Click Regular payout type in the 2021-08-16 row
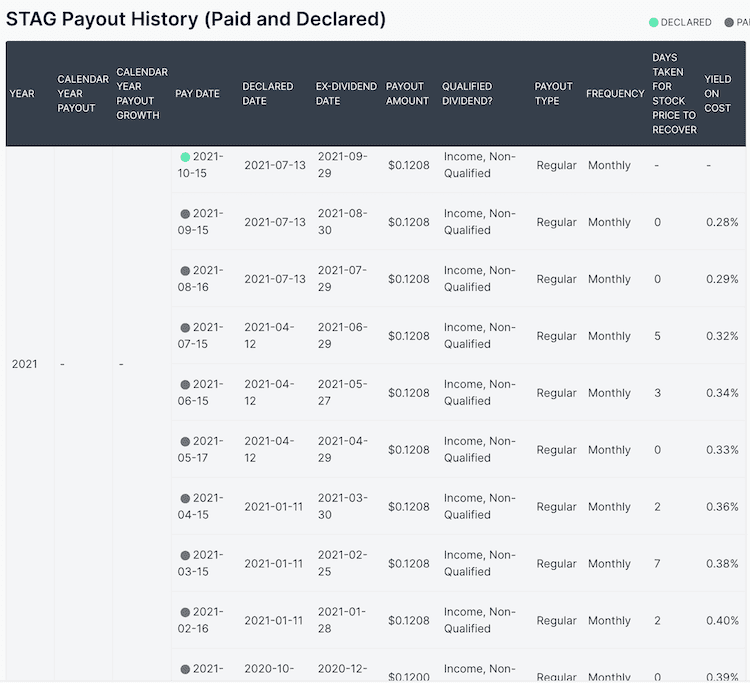 [556, 279]
